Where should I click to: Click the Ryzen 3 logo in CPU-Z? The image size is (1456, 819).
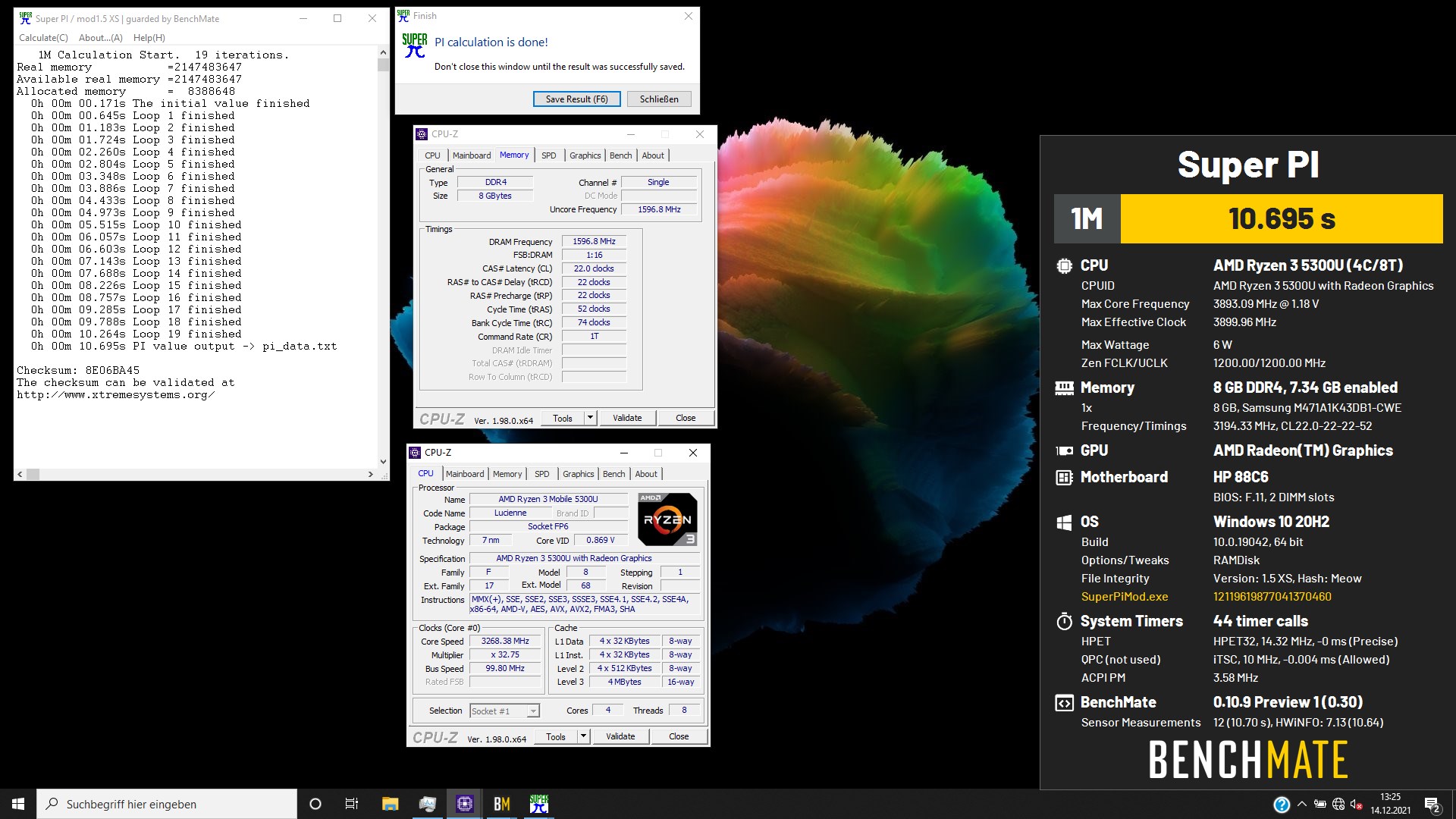click(x=667, y=519)
